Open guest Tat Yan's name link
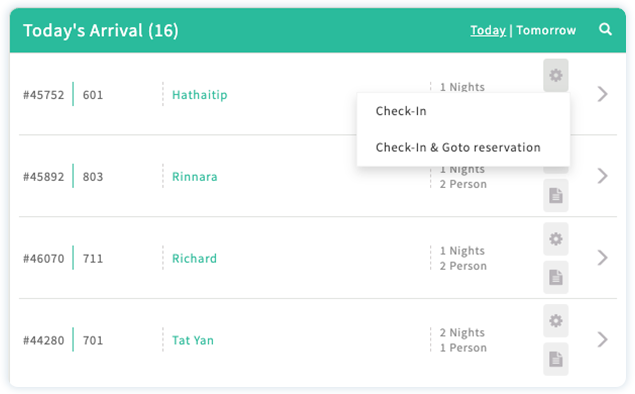The height and width of the screenshot is (394, 635). click(x=193, y=340)
